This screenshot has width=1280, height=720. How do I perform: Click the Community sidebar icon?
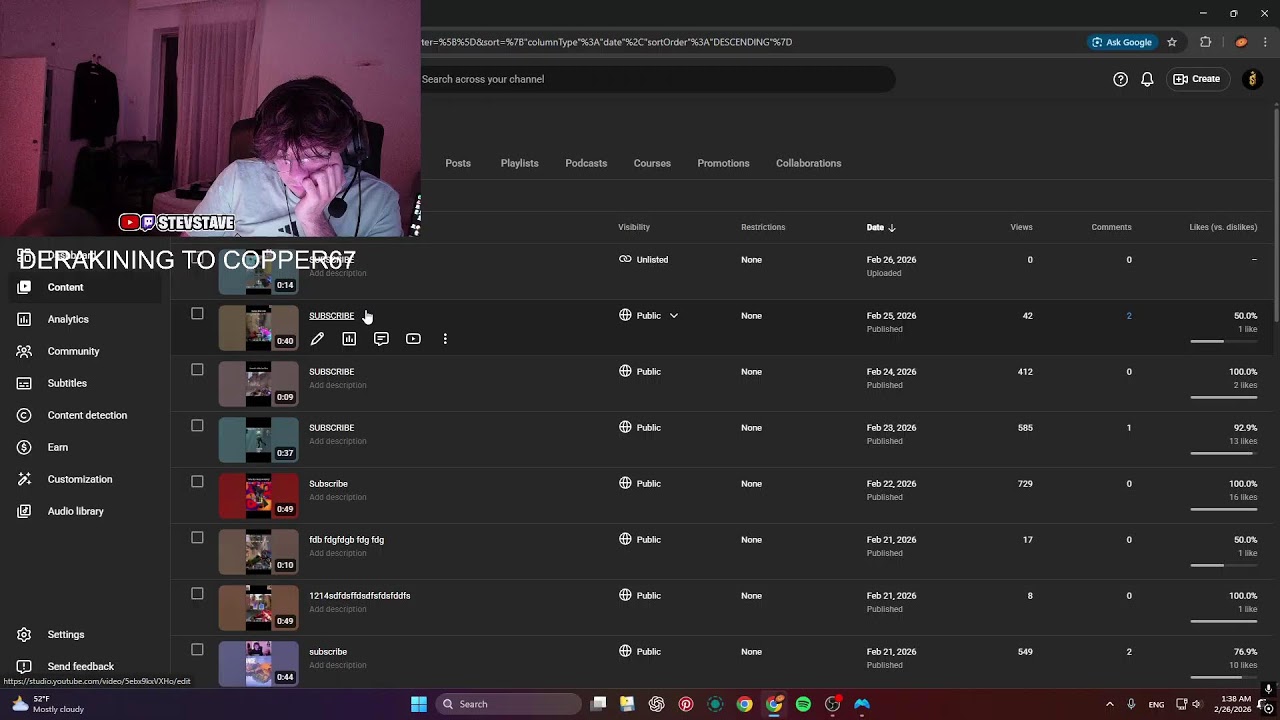pos(24,351)
